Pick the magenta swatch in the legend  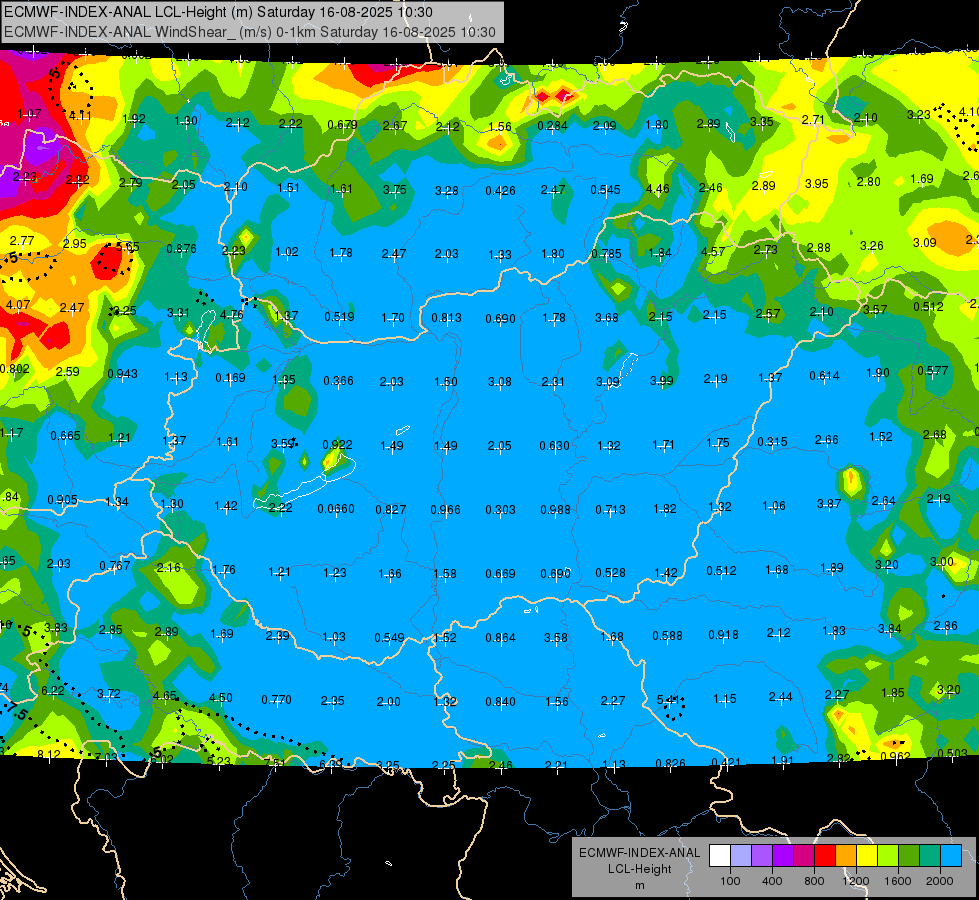tap(804, 855)
